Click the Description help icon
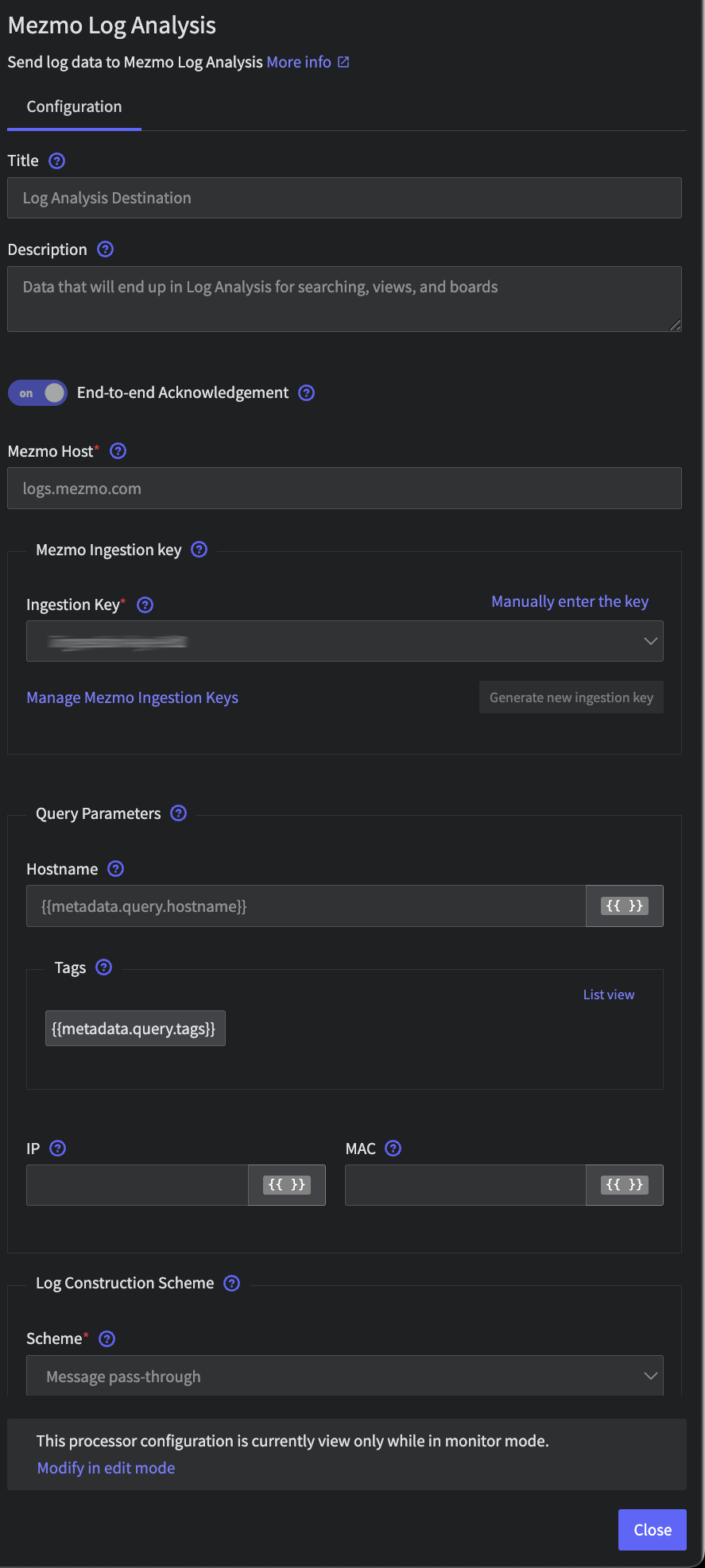 106,249
